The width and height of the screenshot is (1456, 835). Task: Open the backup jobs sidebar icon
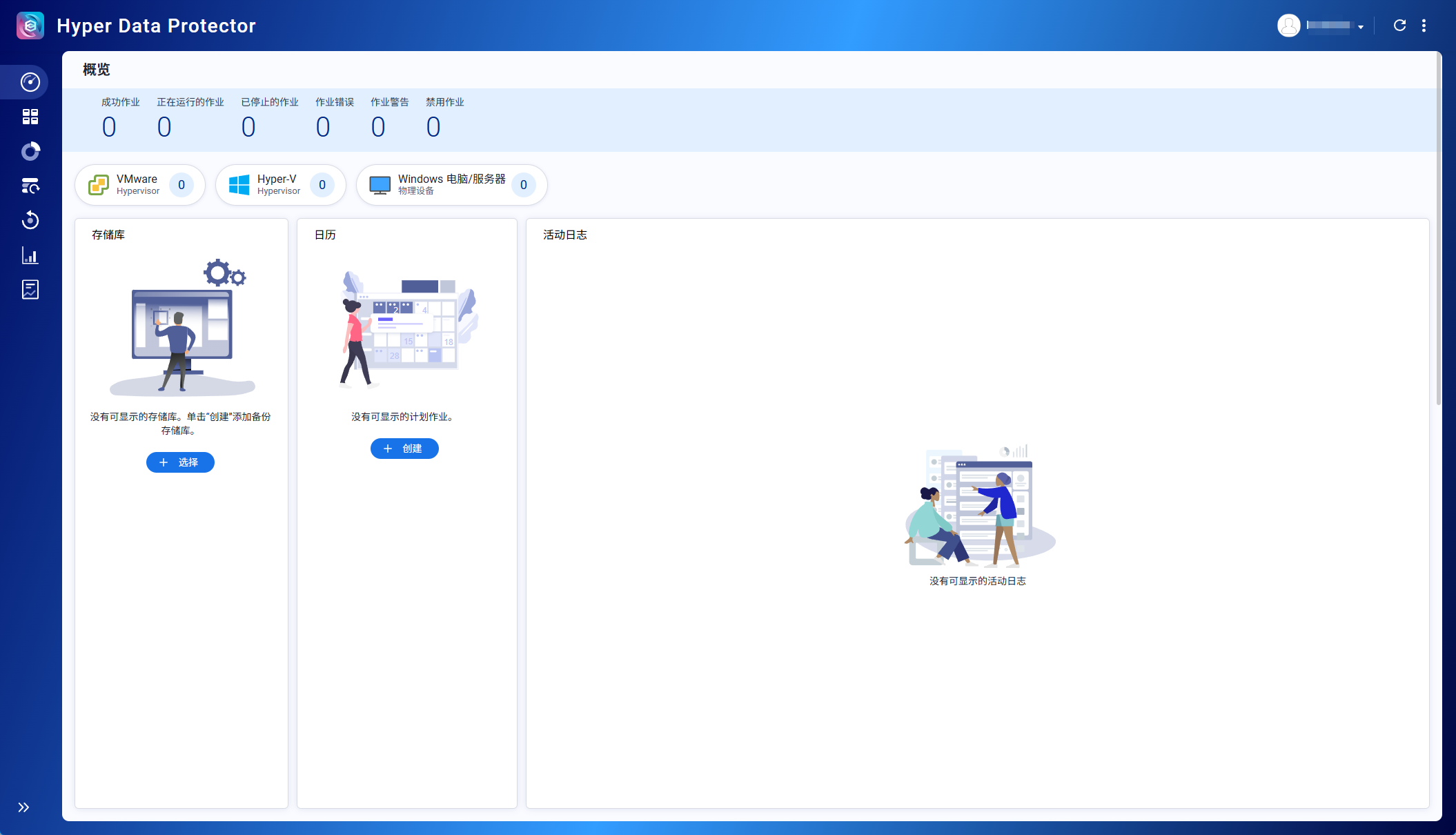point(30,186)
